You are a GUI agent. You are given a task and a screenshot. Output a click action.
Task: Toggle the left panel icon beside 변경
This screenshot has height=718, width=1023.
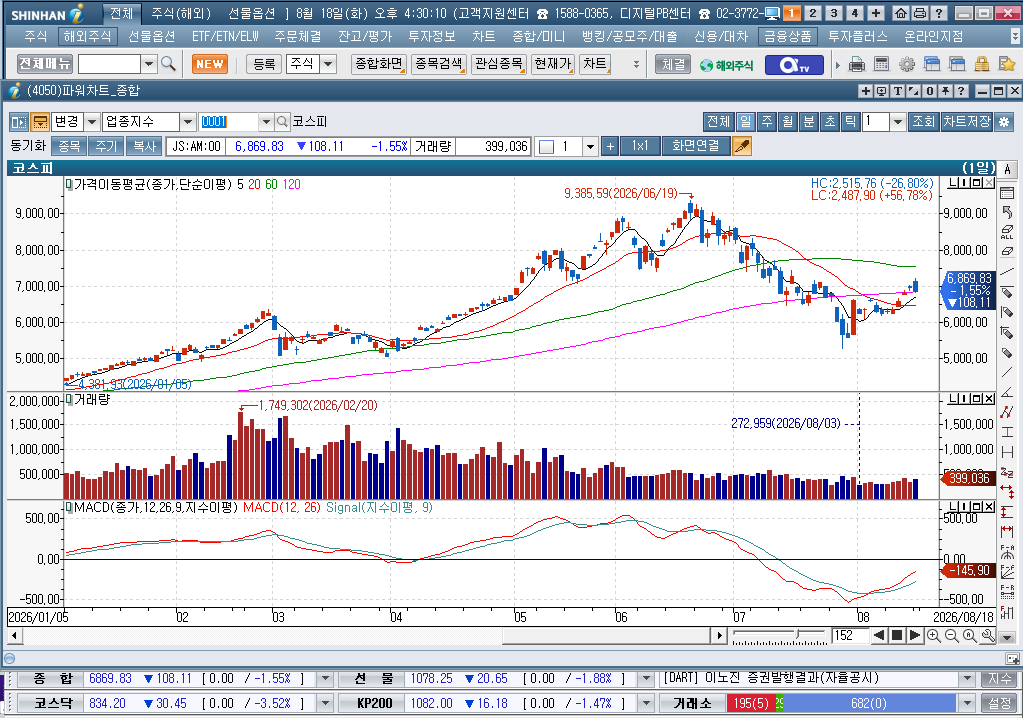pos(18,121)
